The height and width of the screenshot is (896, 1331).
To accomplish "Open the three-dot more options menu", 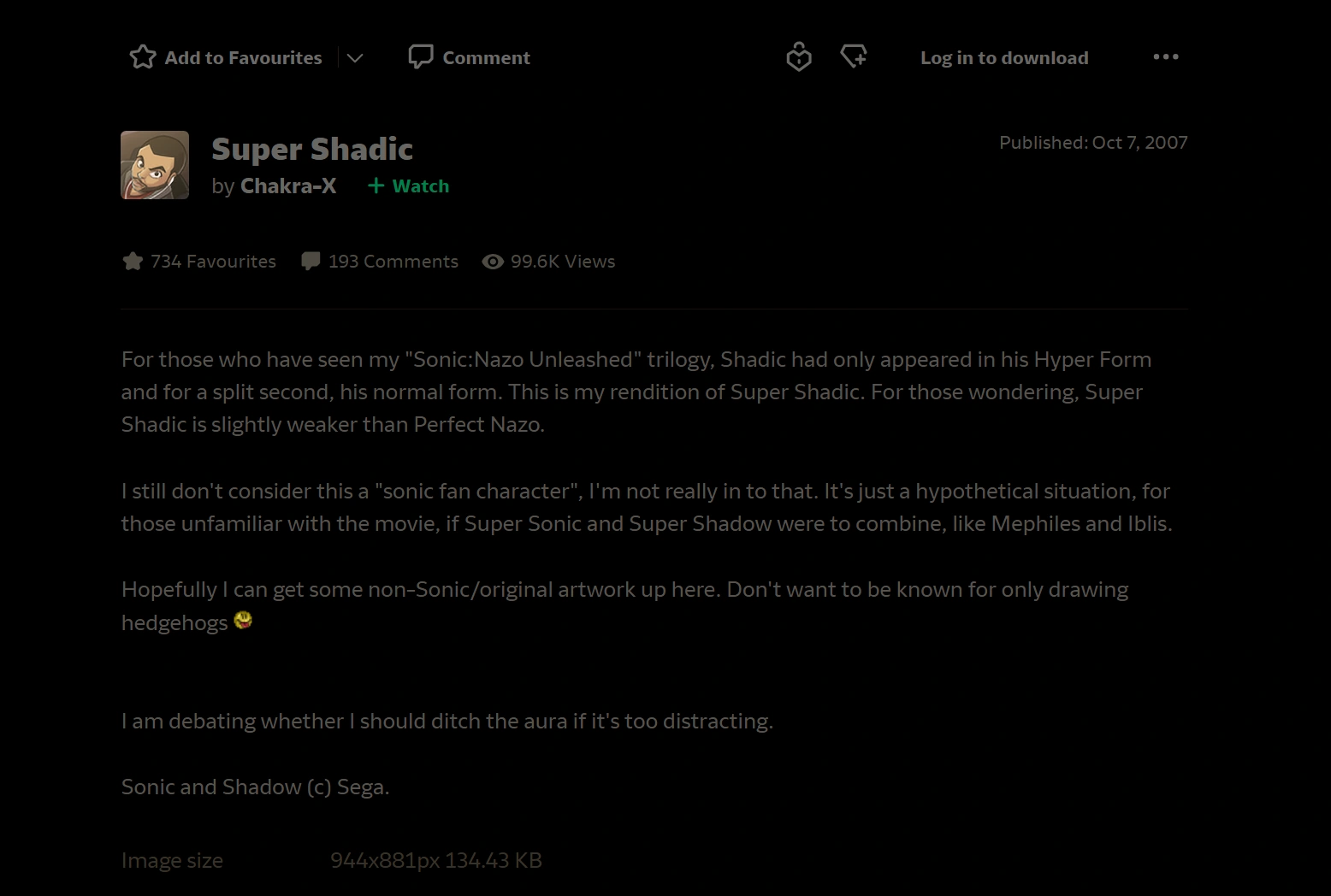I will pyautogui.click(x=1165, y=57).
